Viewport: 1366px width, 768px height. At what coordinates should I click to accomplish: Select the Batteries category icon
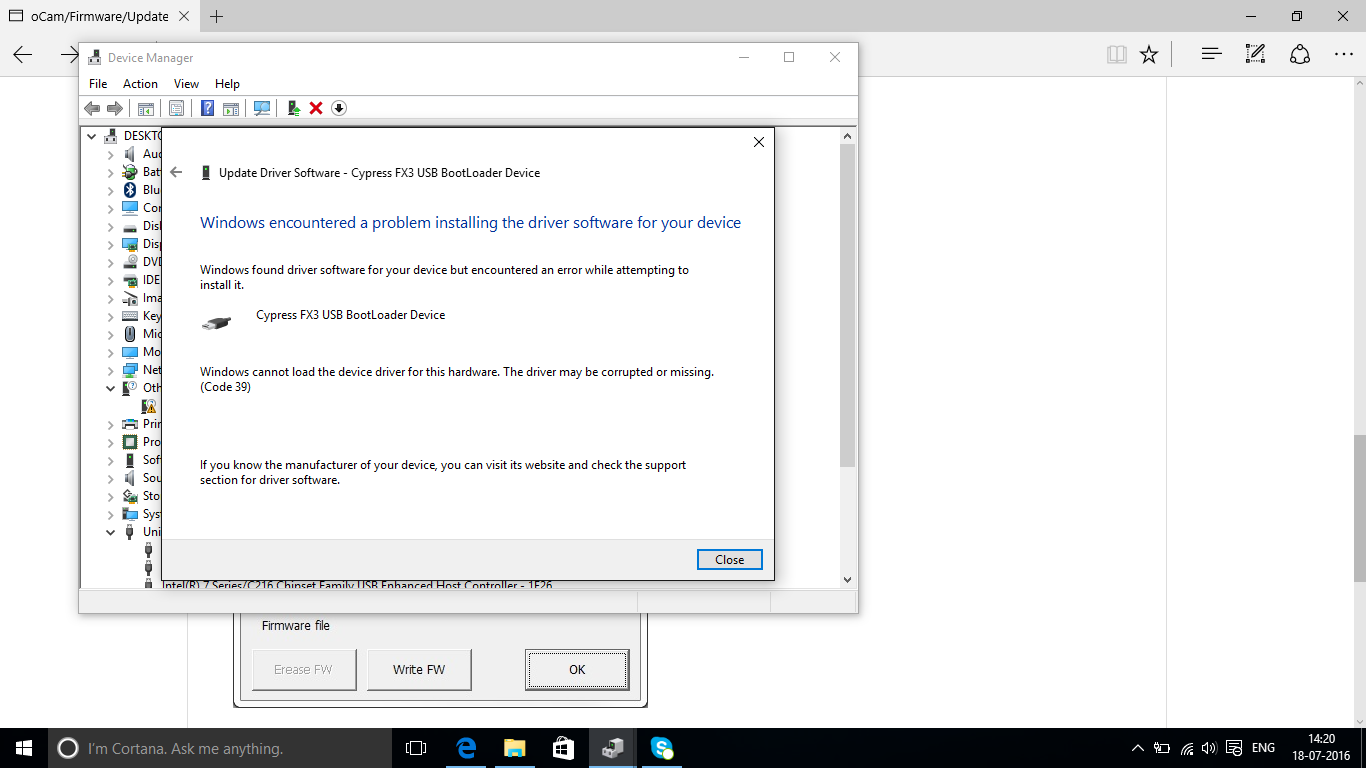[129, 172]
